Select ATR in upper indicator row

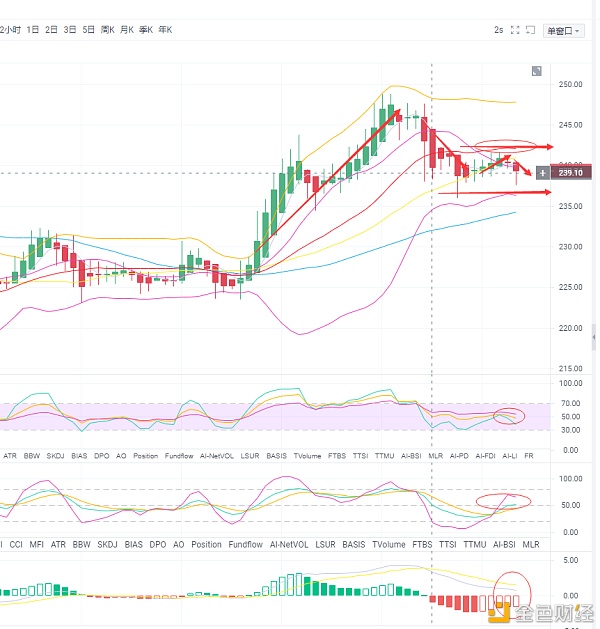10,456
